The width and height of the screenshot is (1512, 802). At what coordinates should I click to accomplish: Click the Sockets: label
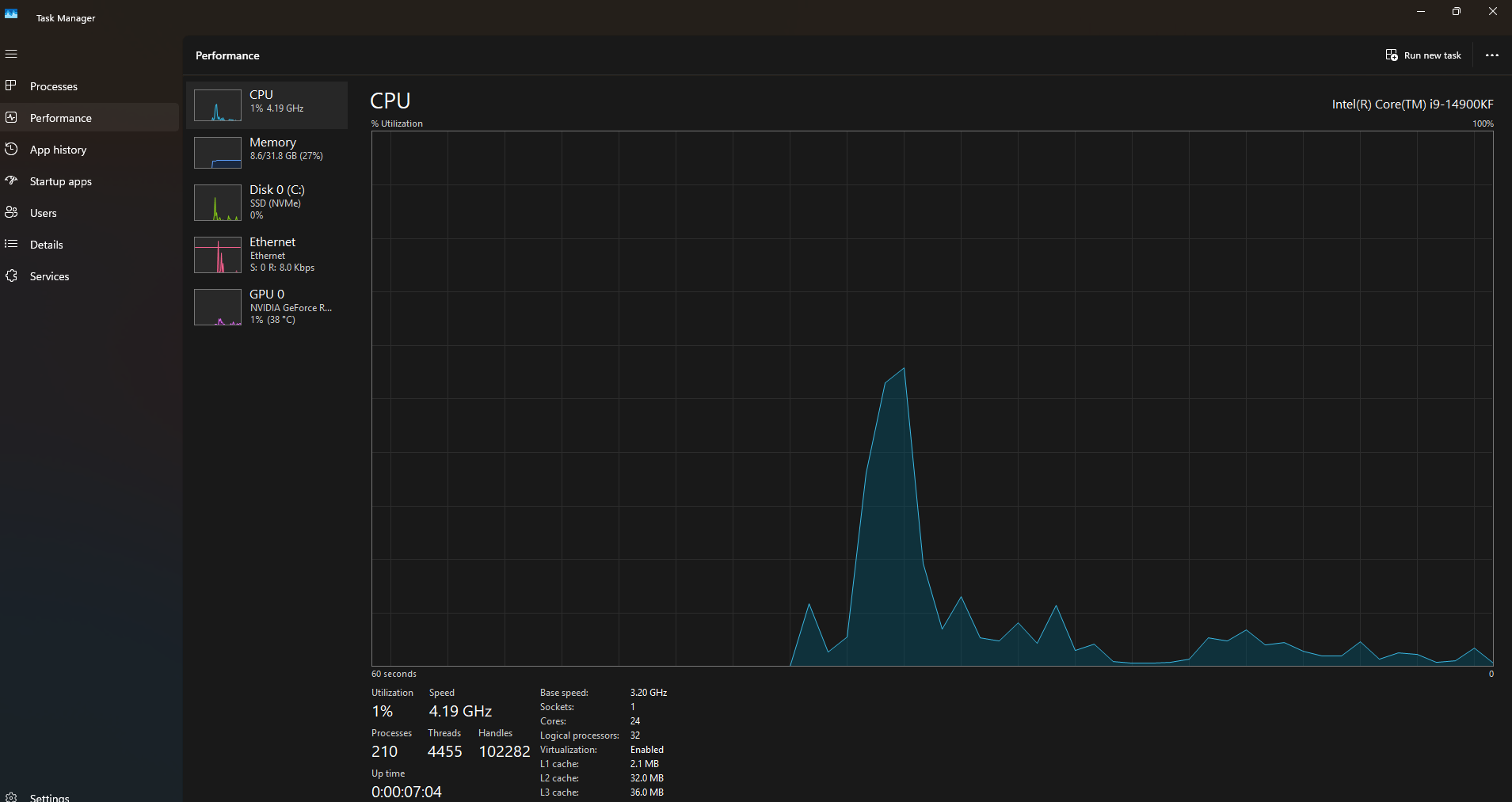[557, 707]
